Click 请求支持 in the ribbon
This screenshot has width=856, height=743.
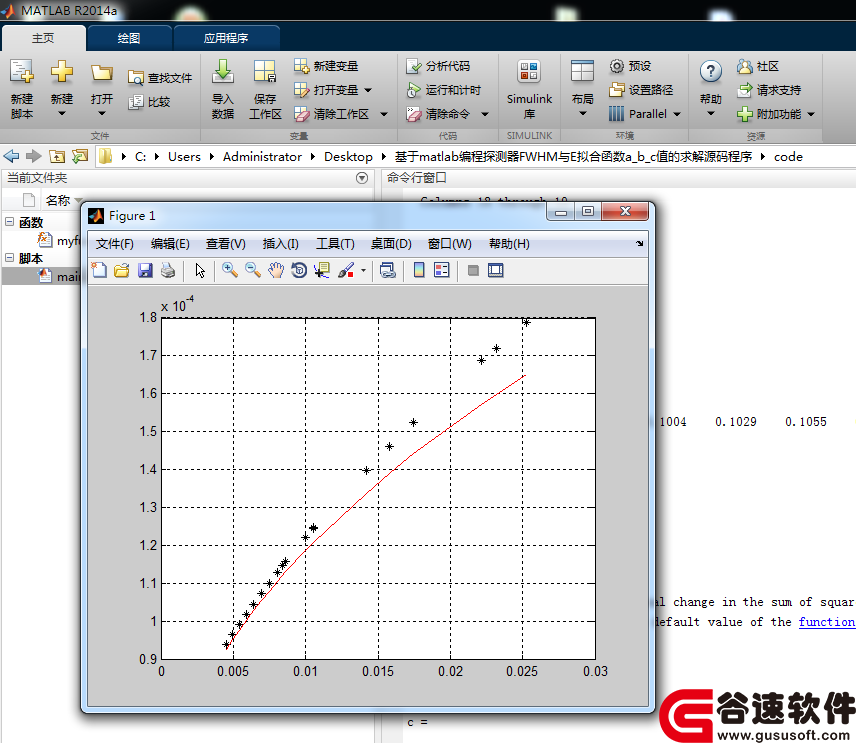tap(769, 90)
